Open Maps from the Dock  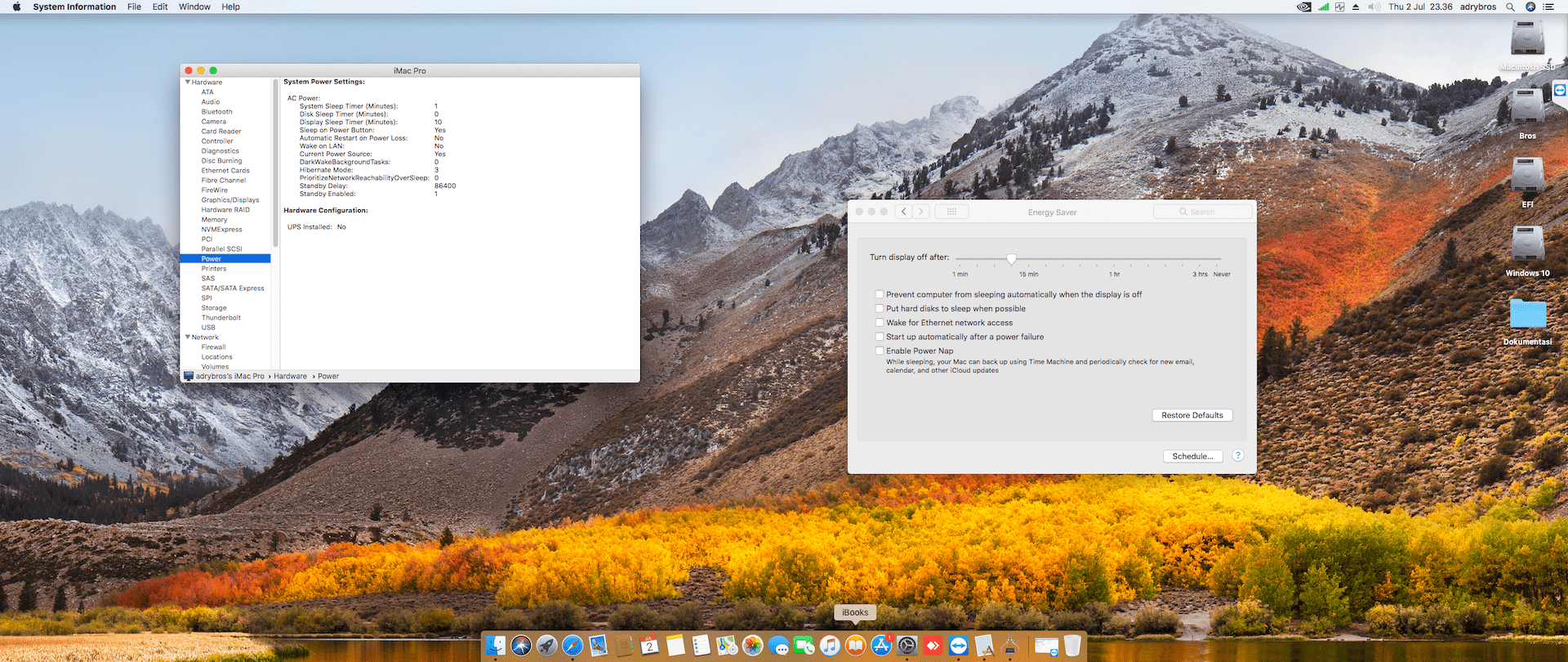(x=727, y=646)
